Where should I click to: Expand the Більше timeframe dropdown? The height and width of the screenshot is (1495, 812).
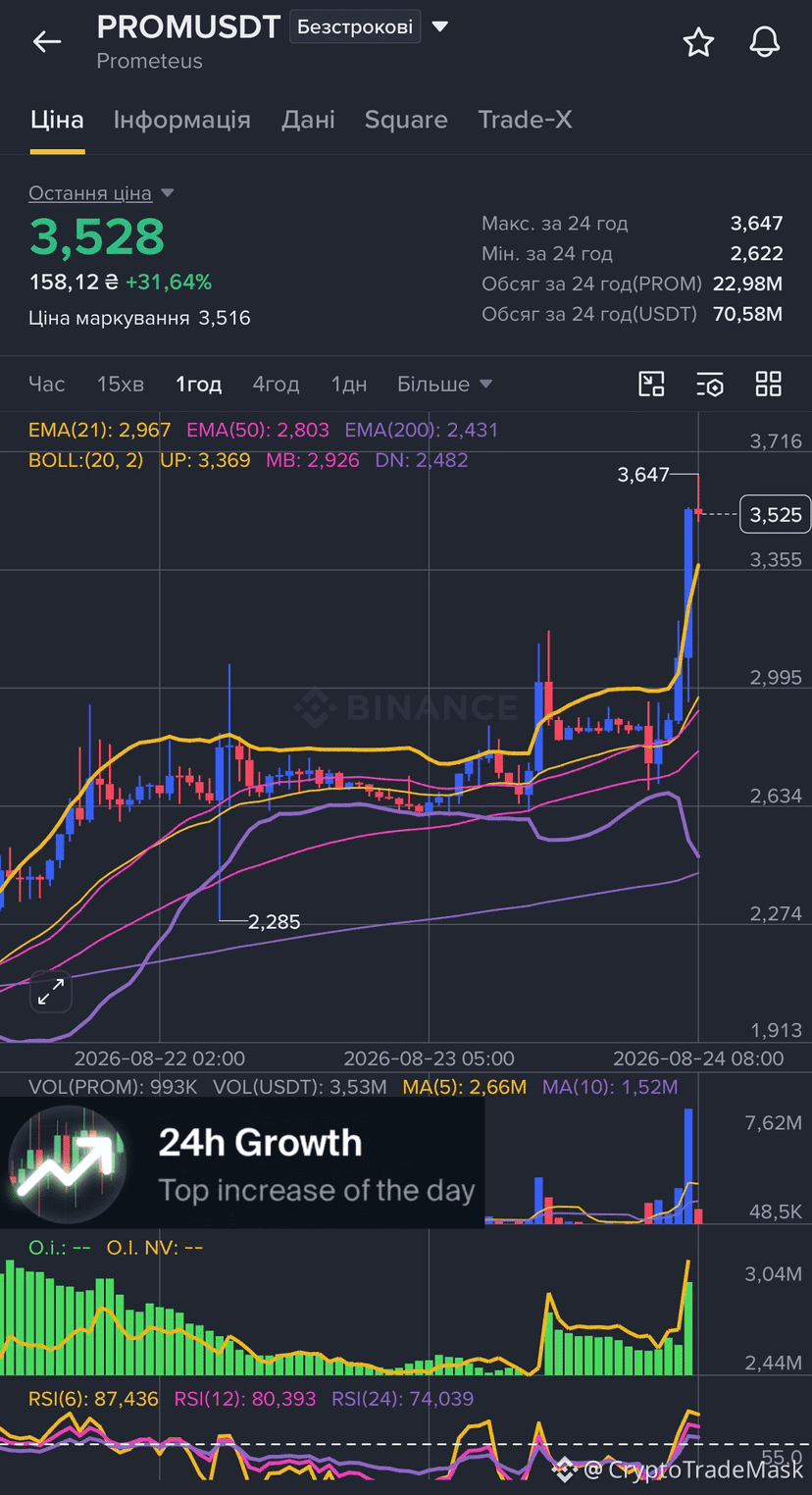(x=444, y=384)
